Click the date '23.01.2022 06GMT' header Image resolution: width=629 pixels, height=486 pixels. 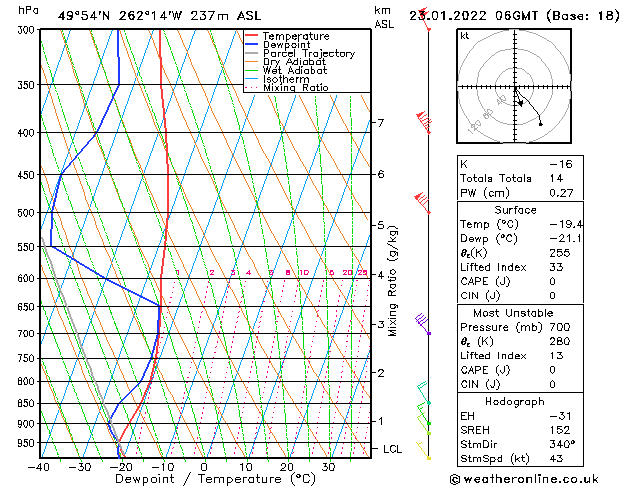473,16
